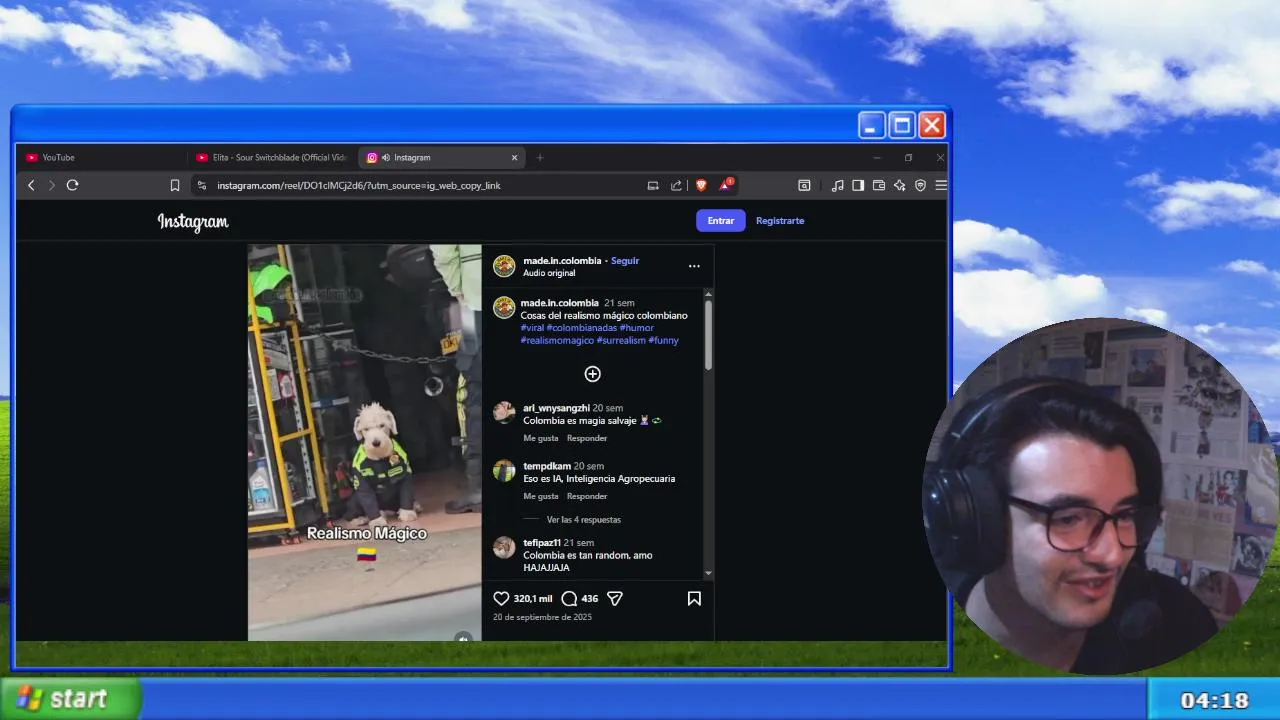
Task: Open the #viral hashtag
Action: point(532,328)
